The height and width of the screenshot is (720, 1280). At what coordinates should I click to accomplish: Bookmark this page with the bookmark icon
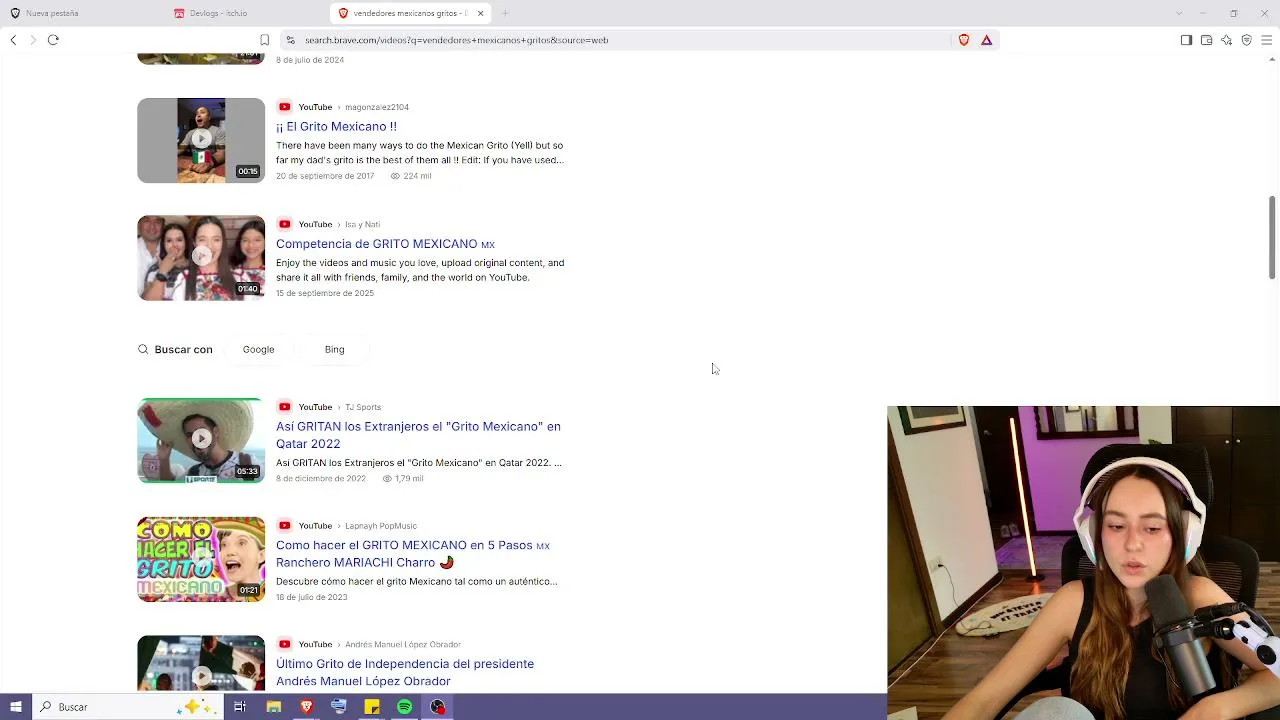264,40
